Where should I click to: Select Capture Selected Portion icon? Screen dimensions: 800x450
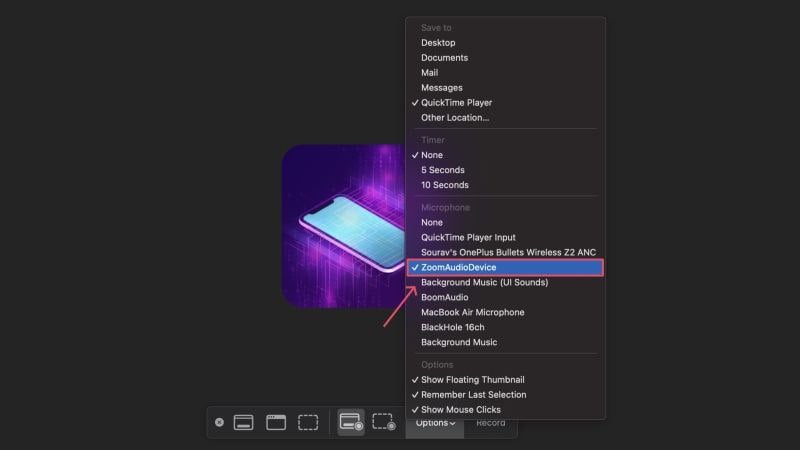click(308, 422)
